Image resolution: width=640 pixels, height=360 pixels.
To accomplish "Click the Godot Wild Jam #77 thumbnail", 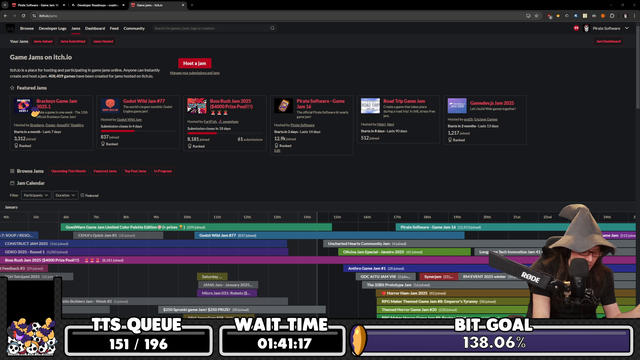I will click(x=110, y=105).
